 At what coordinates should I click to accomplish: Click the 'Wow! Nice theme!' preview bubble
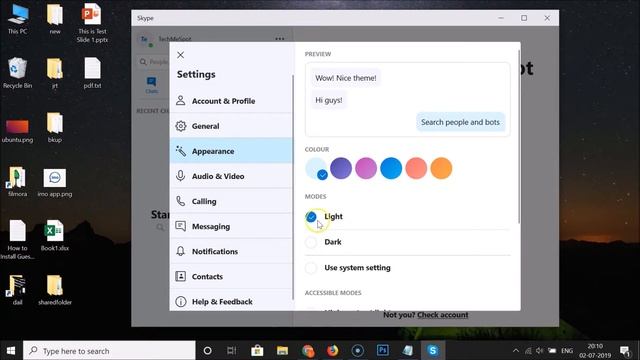(346, 78)
